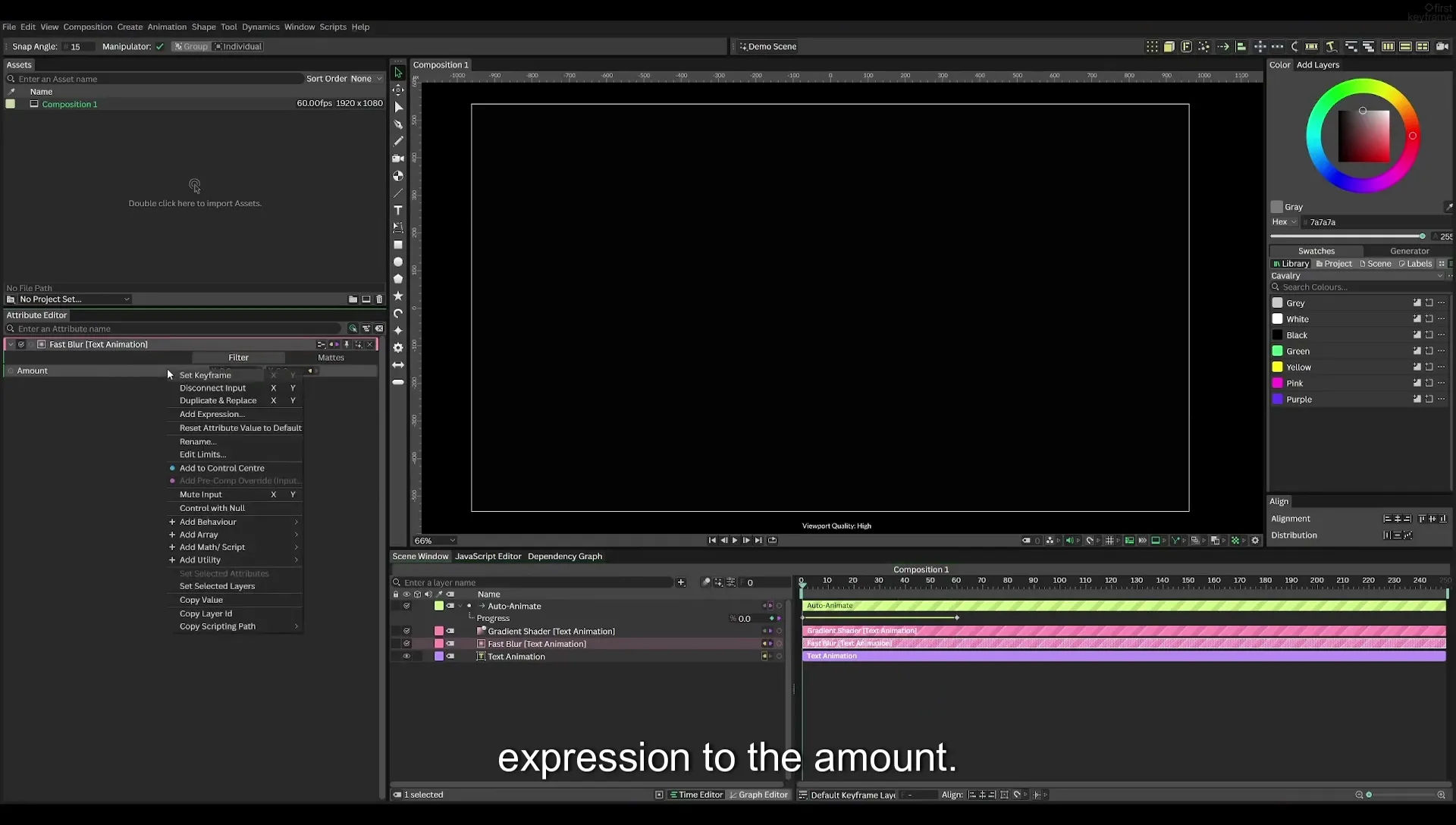Viewport: 1456px width, 825px height.
Task: Click the add layer plus button
Action: coord(681,582)
